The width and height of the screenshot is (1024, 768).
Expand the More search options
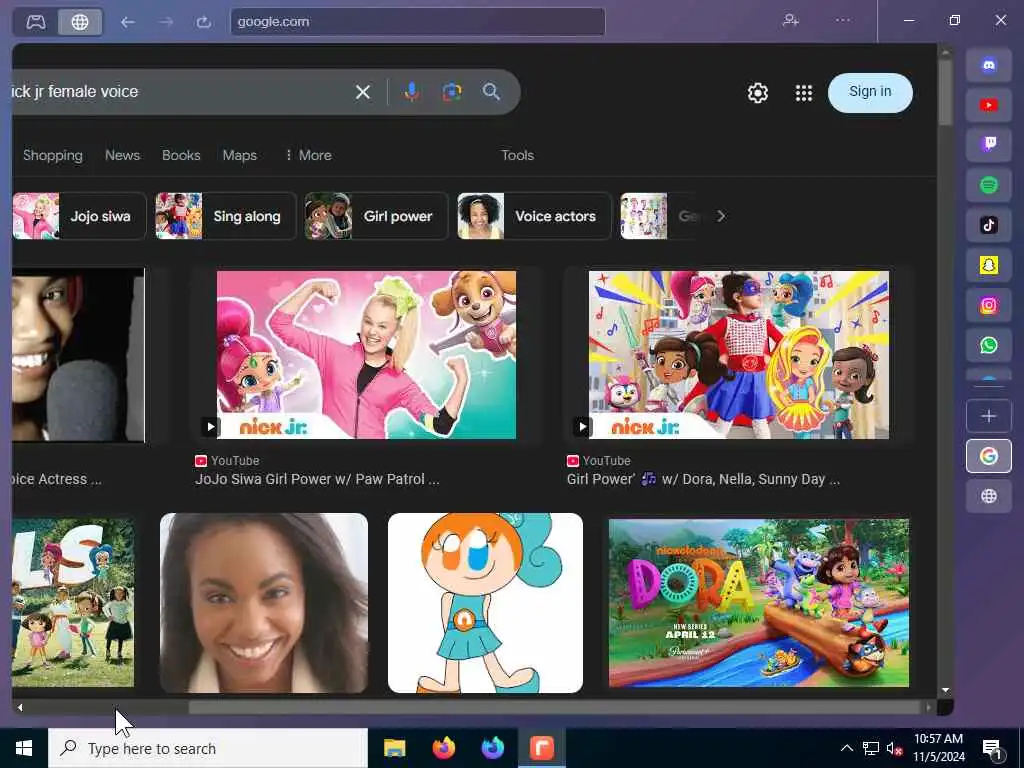point(308,155)
